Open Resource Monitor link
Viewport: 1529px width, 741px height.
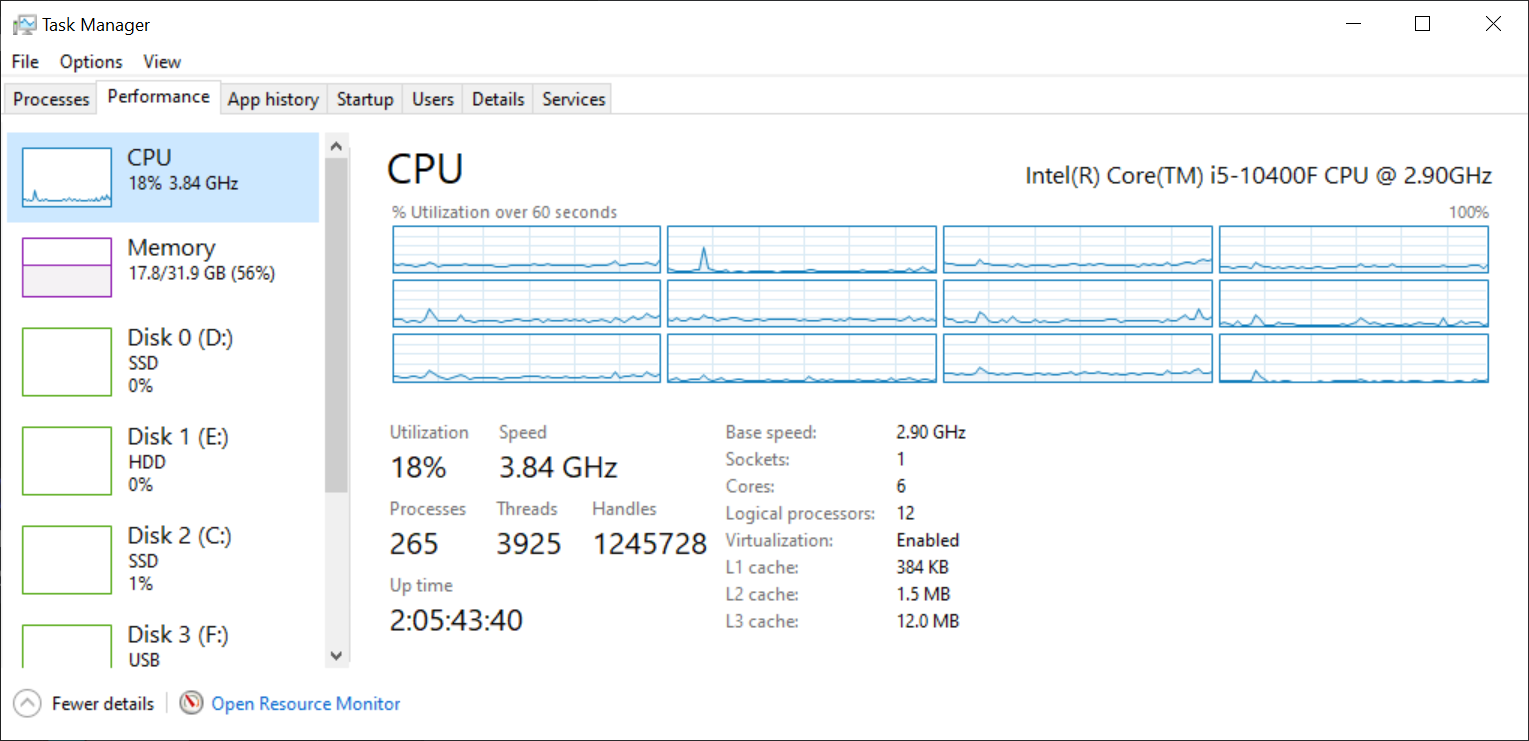coord(306,704)
